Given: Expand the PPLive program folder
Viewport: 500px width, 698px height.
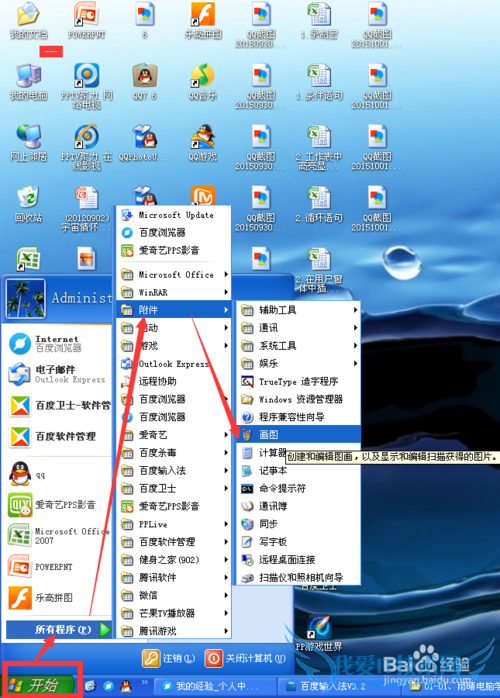Looking at the screenshot, I should click(x=174, y=524).
